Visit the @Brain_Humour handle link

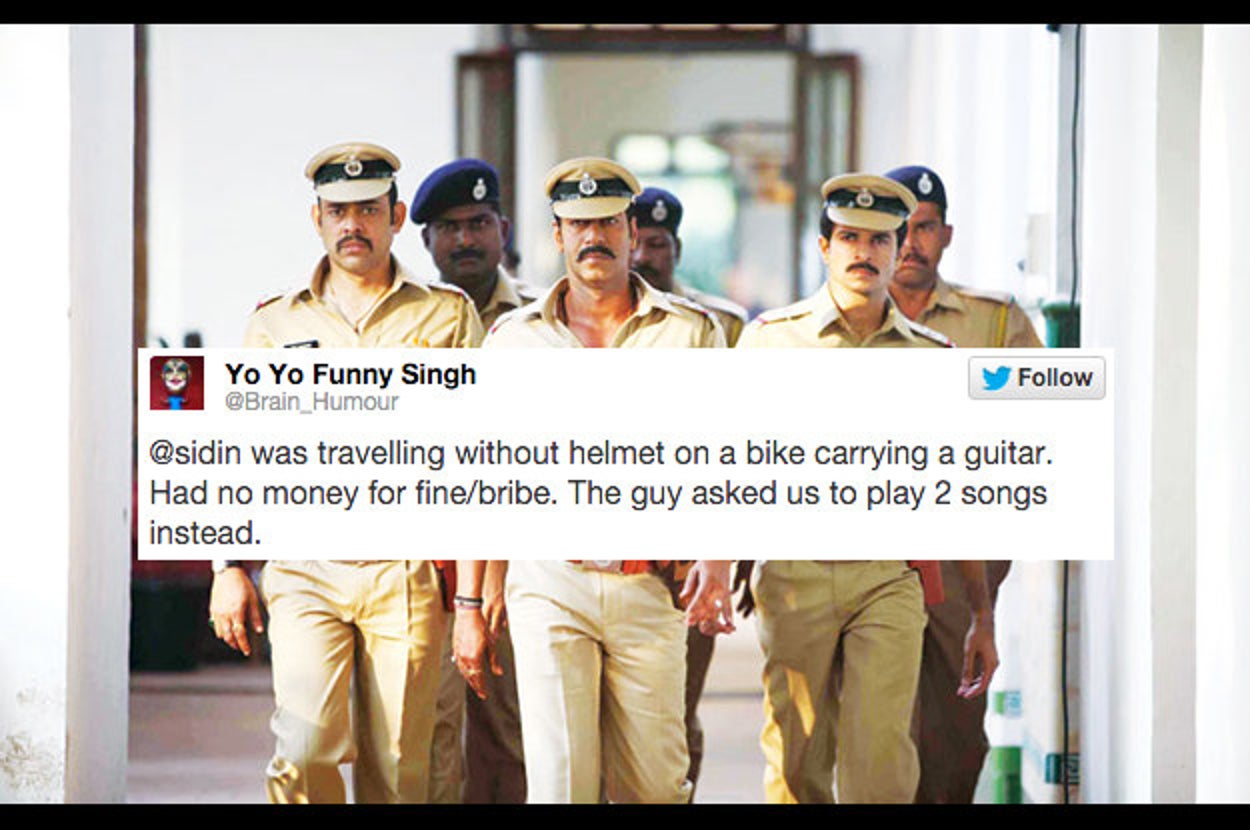click(311, 402)
